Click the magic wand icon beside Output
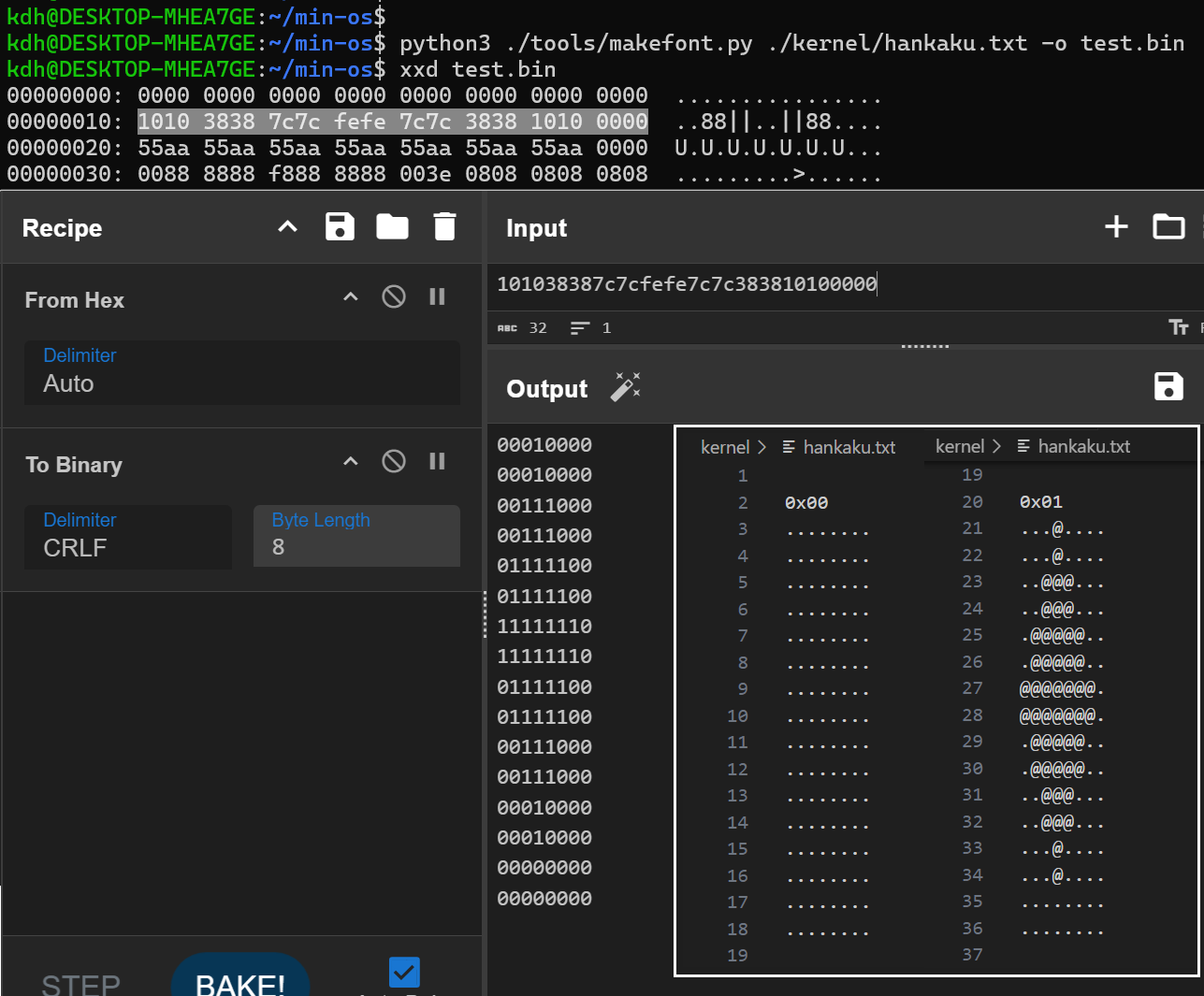 (x=625, y=387)
